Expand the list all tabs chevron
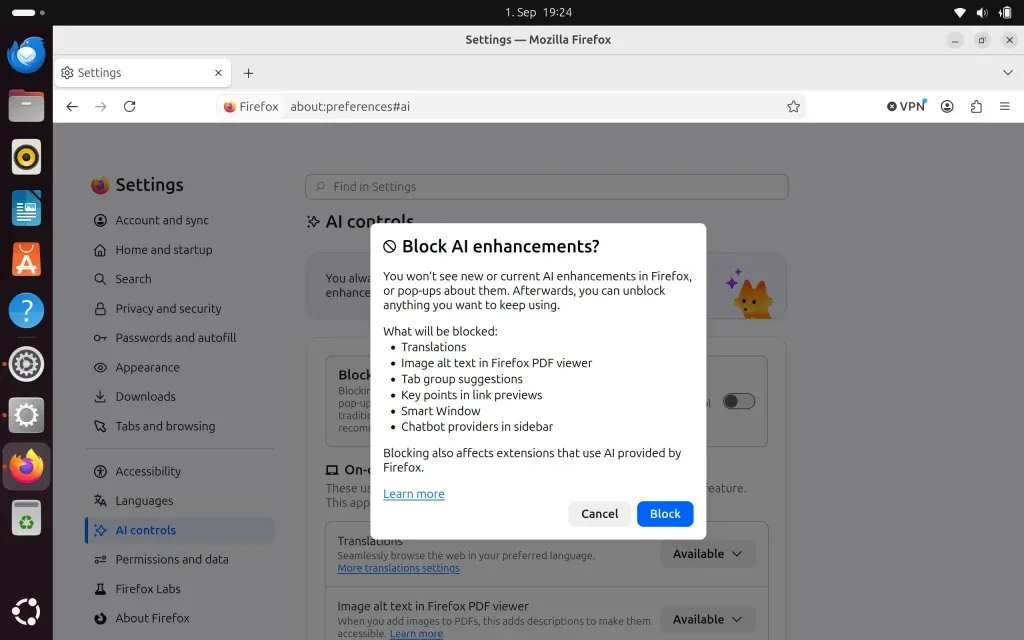 click(x=1007, y=72)
